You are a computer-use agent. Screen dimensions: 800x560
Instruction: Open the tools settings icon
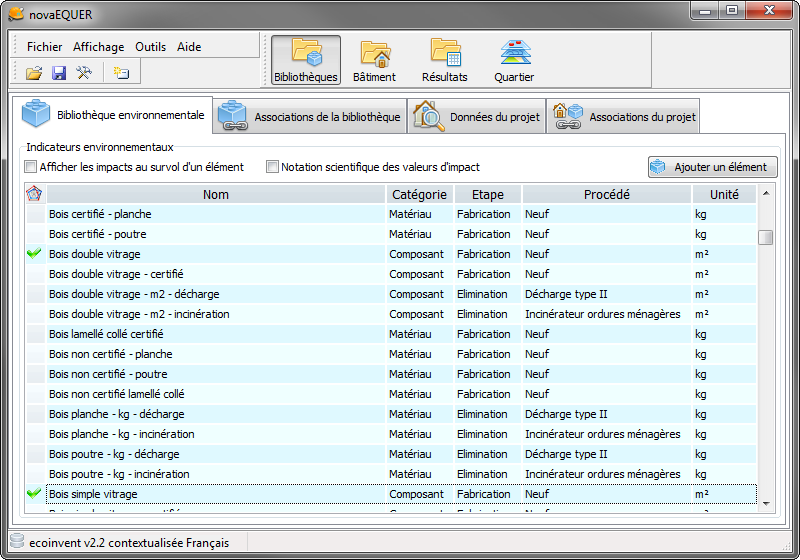coord(84,73)
